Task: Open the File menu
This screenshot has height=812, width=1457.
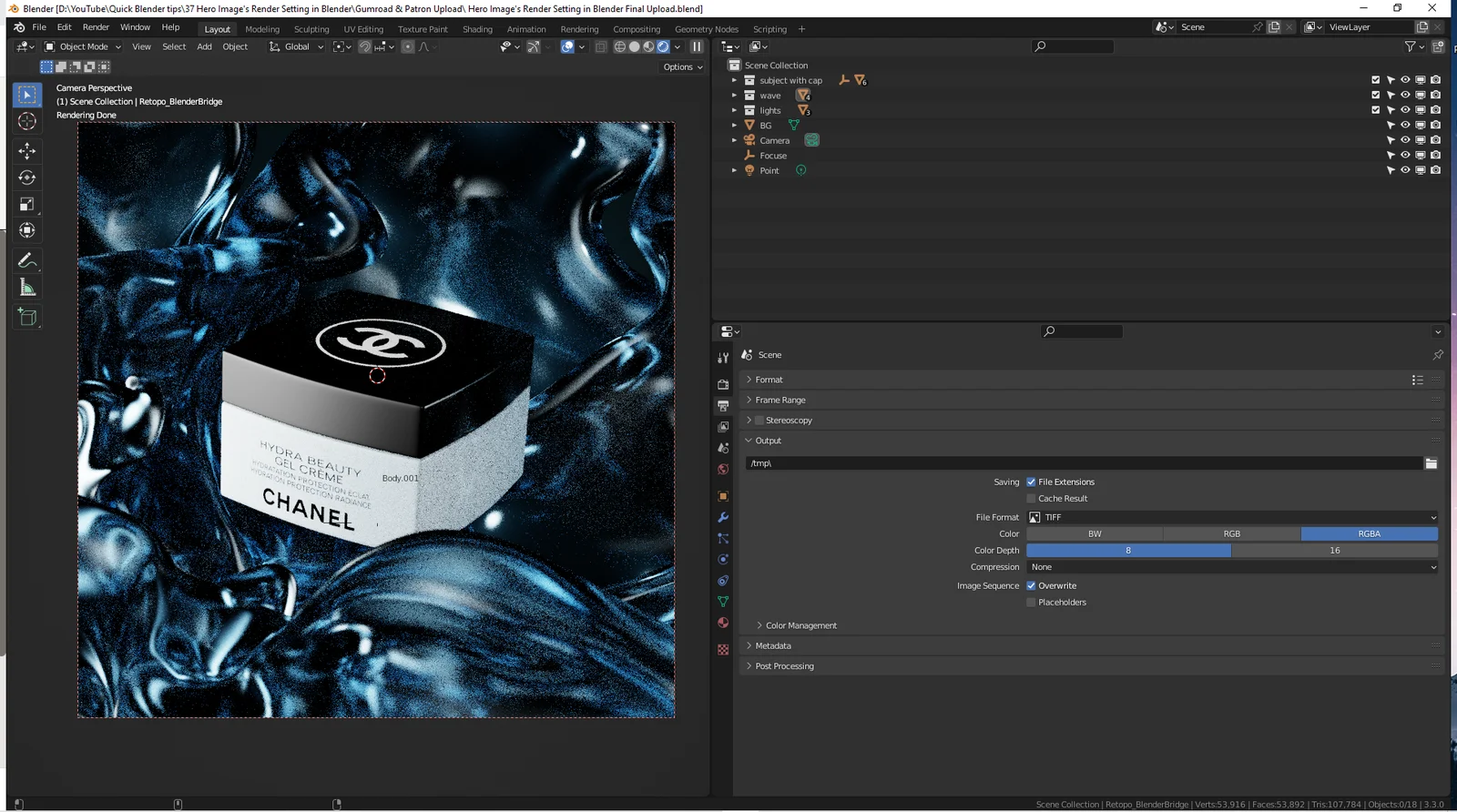Action: [x=39, y=27]
